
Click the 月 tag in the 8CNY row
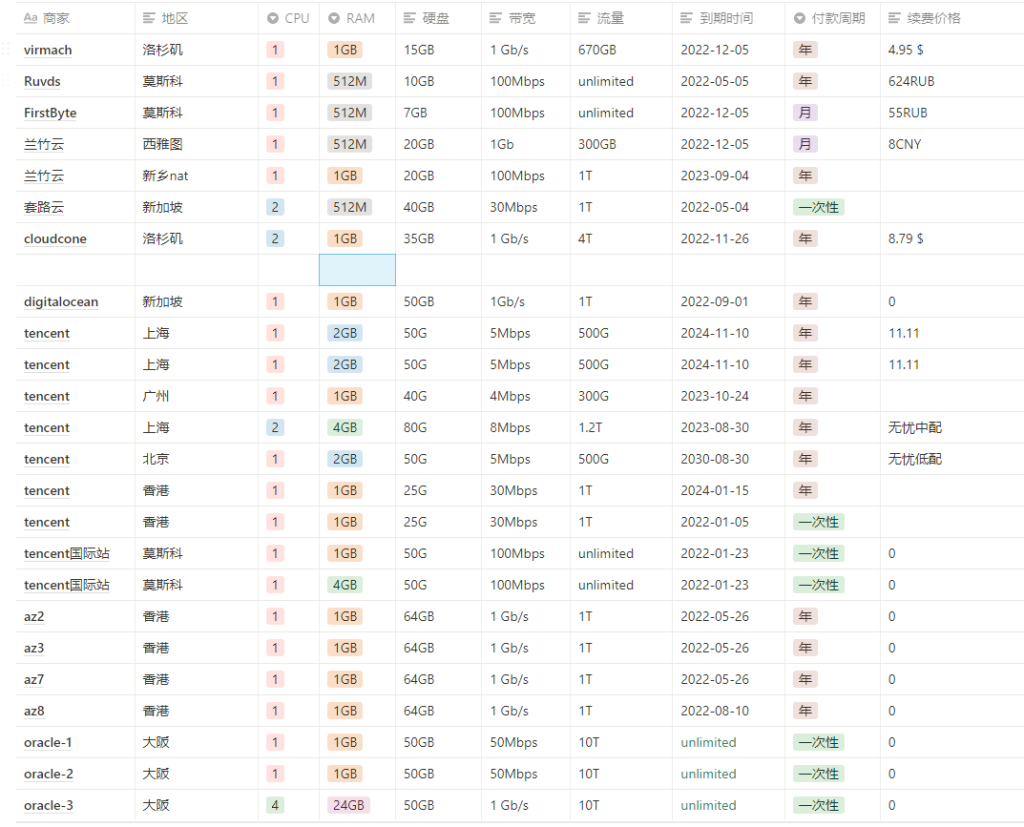click(x=805, y=144)
